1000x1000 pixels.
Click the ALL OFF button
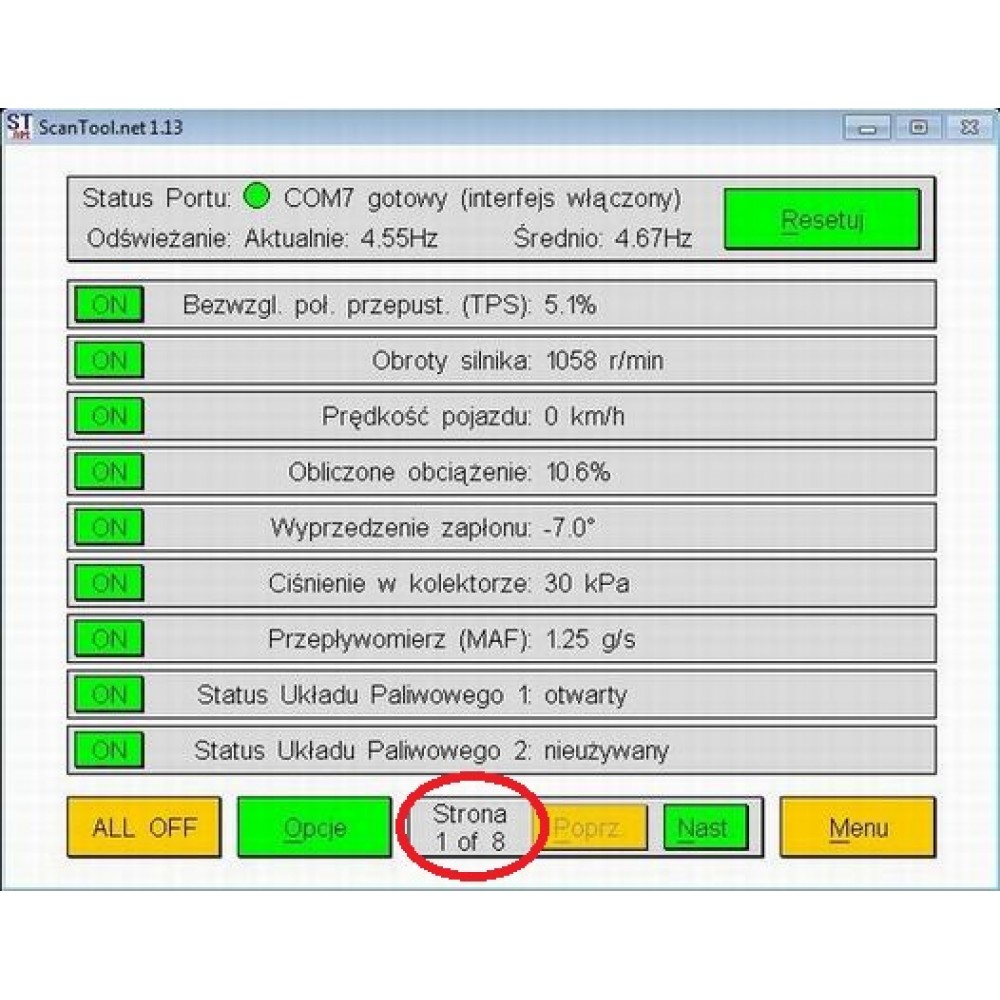click(x=144, y=828)
